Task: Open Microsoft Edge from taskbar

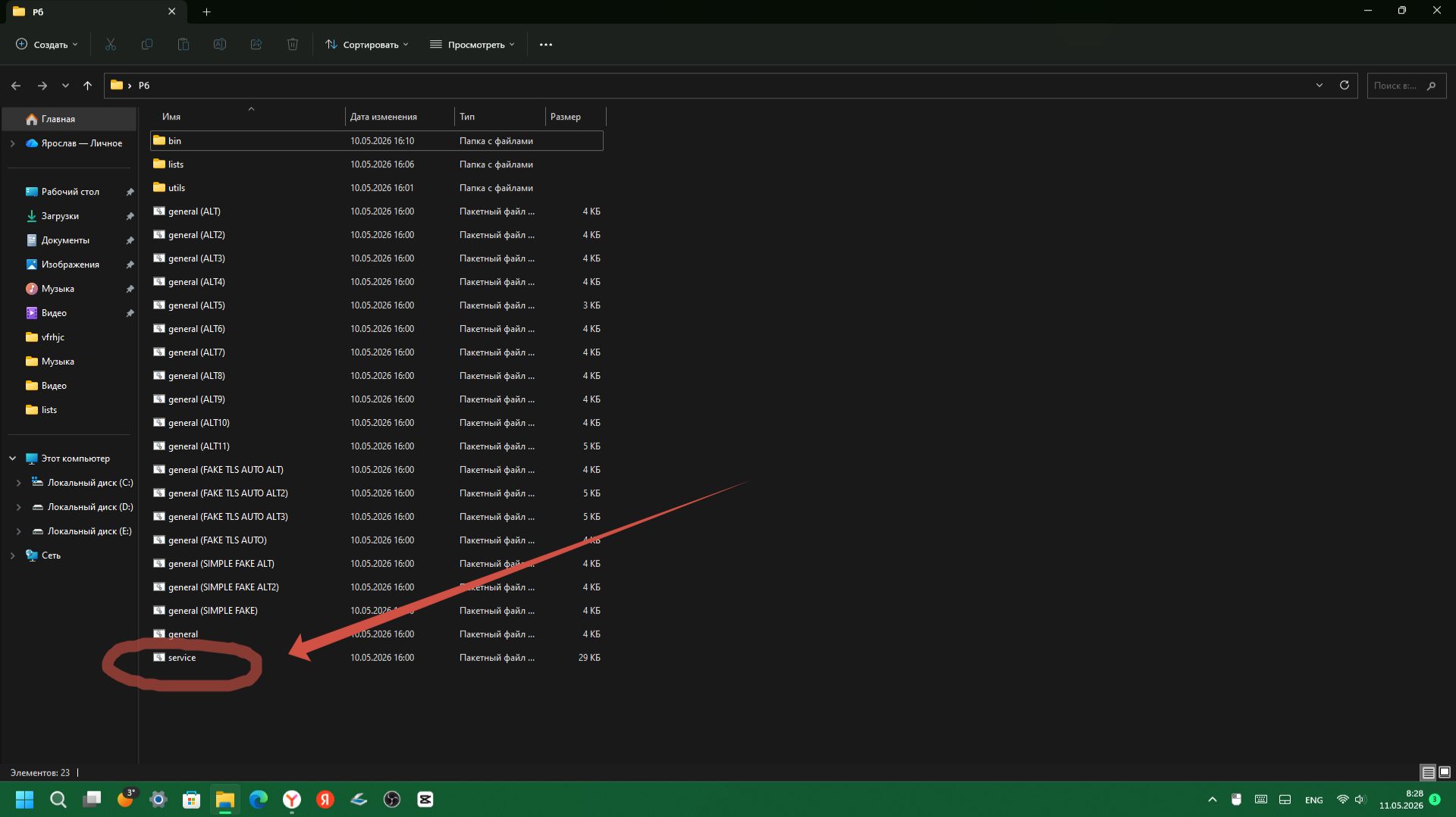Action: coord(259,800)
